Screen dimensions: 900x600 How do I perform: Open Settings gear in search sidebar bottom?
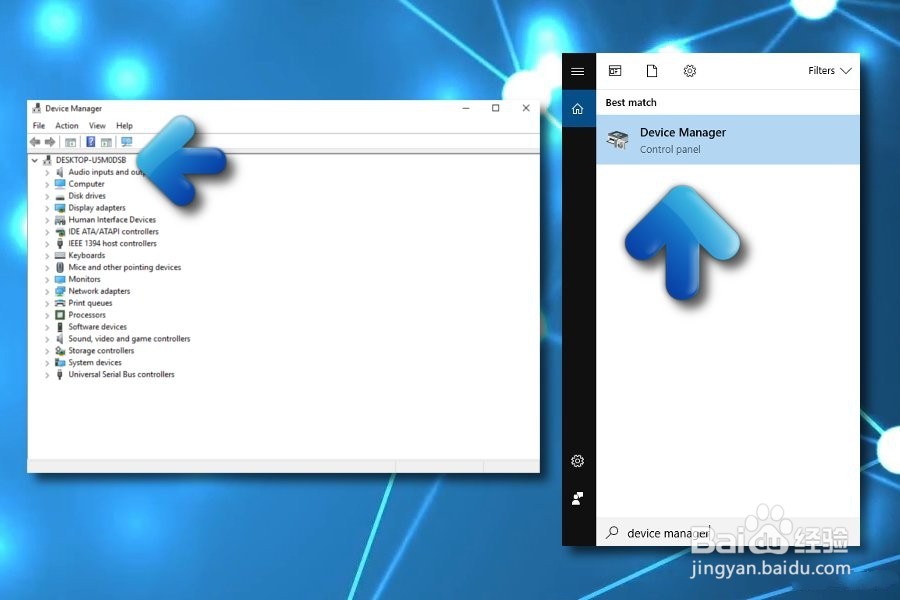click(578, 461)
